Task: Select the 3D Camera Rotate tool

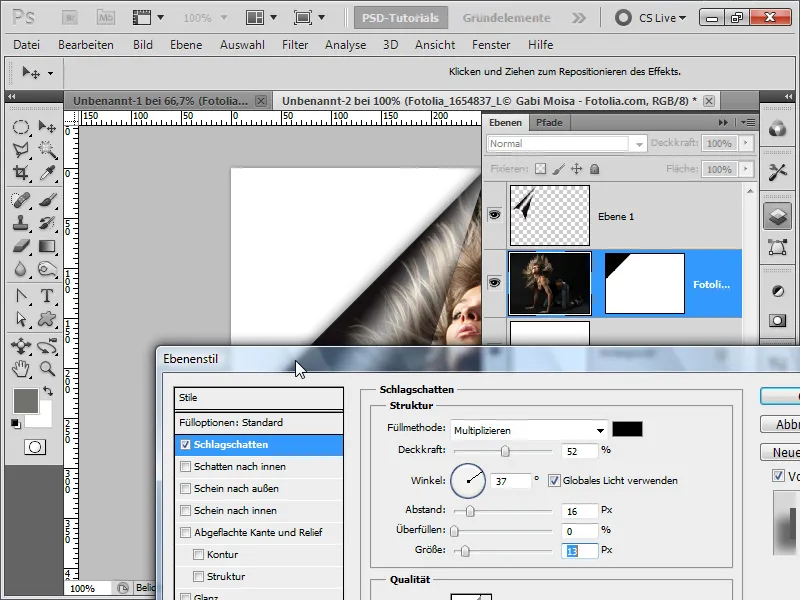Action: click(x=47, y=346)
